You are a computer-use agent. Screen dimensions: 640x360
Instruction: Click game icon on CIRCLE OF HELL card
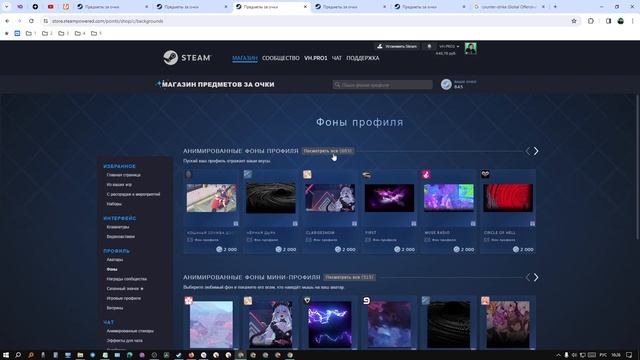(485, 175)
